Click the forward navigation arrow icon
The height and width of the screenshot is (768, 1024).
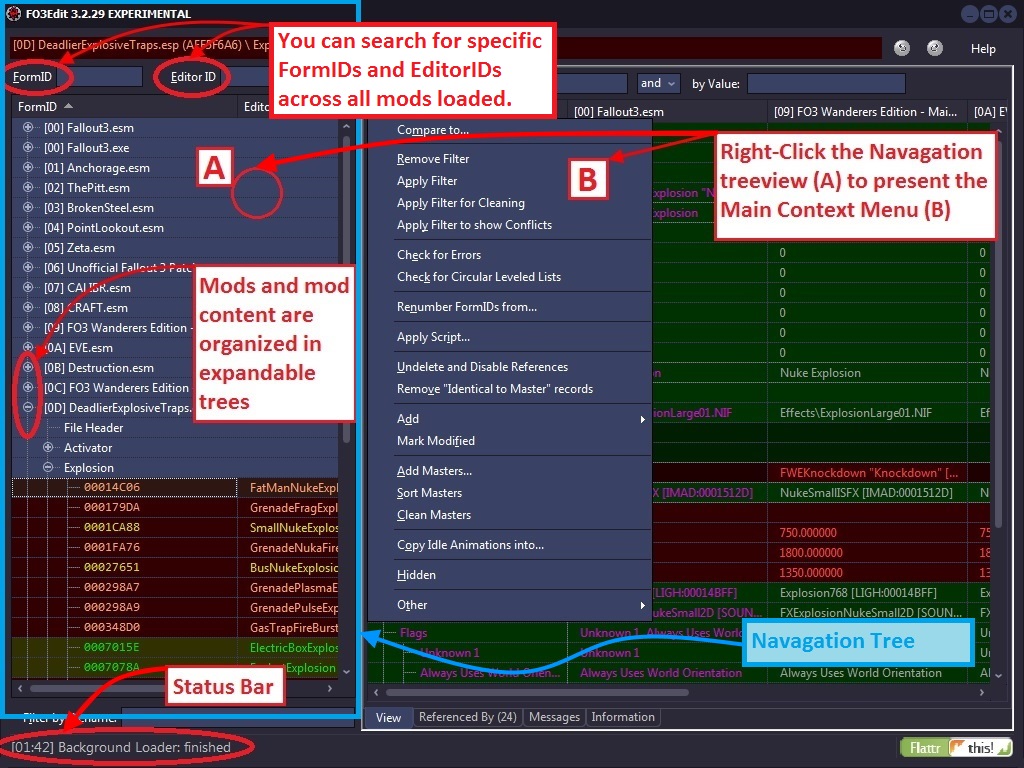(x=935, y=48)
